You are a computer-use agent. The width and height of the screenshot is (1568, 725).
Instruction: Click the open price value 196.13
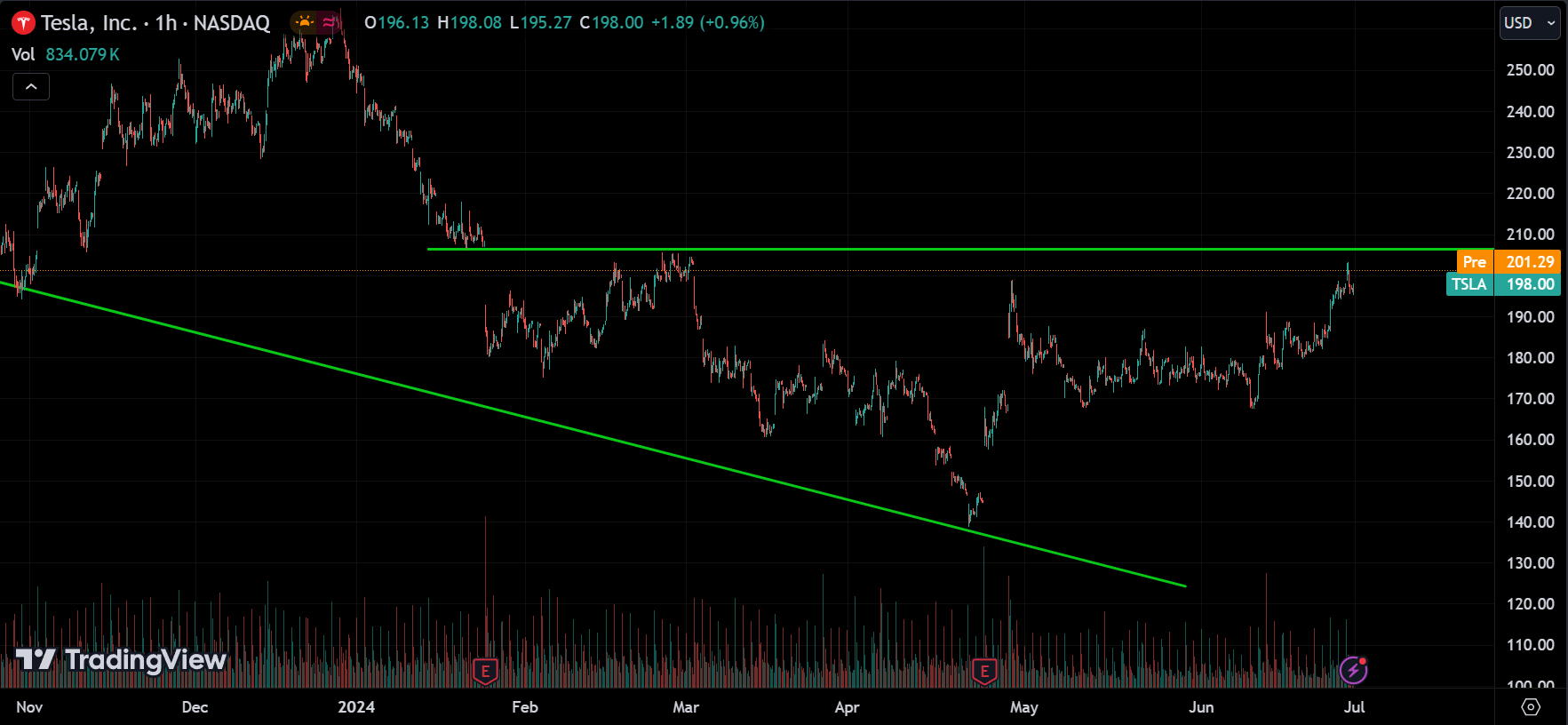click(x=403, y=22)
